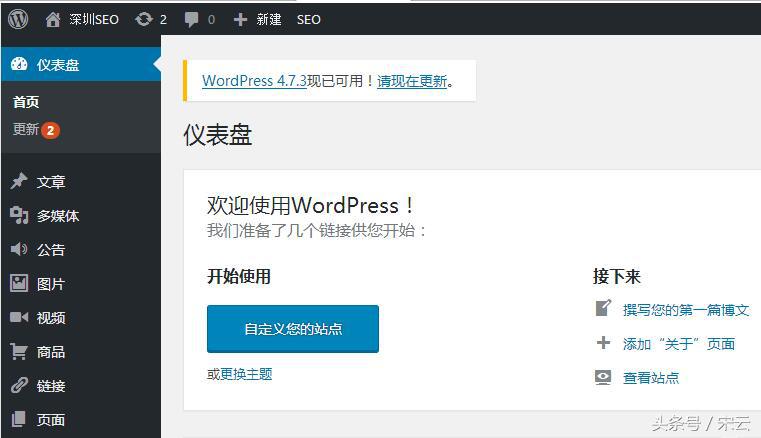Click the updates refresh icon in admin bar

[x=144, y=19]
